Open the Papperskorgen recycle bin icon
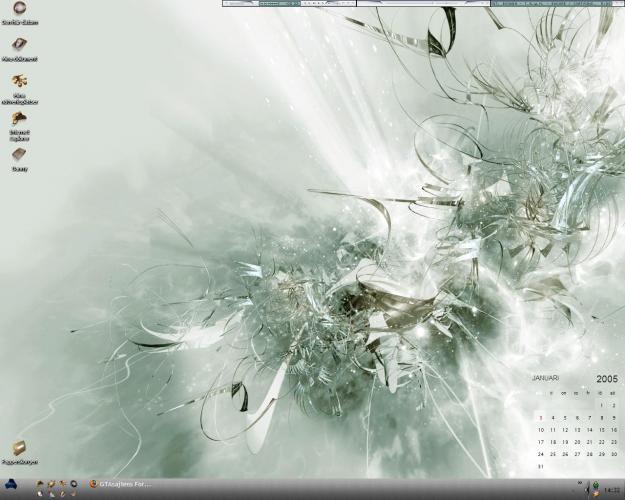The image size is (625, 500). coord(20,451)
